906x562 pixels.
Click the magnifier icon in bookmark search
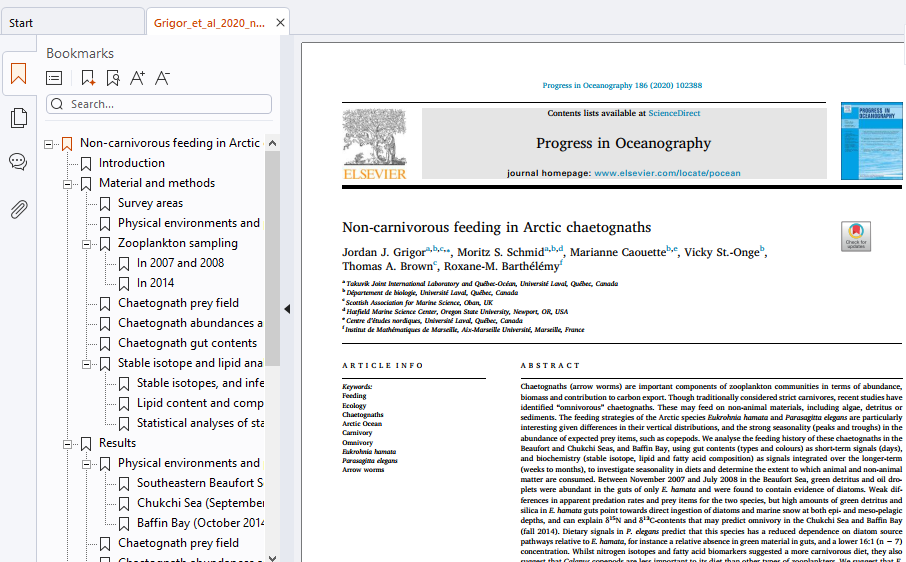57,104
